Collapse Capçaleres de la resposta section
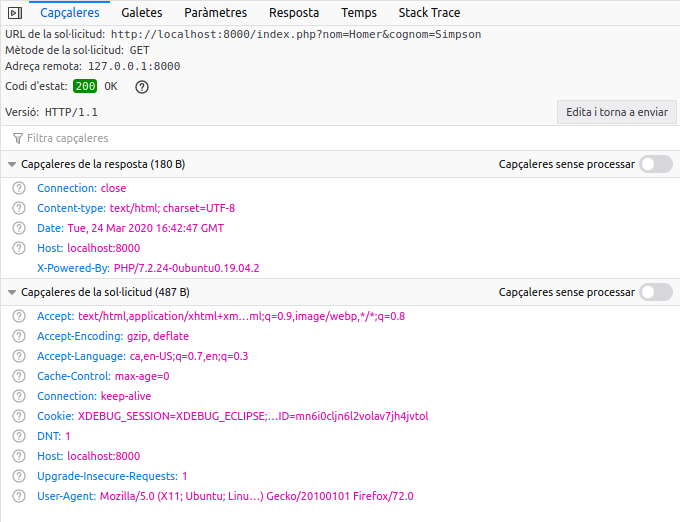 tap(12, 164)
